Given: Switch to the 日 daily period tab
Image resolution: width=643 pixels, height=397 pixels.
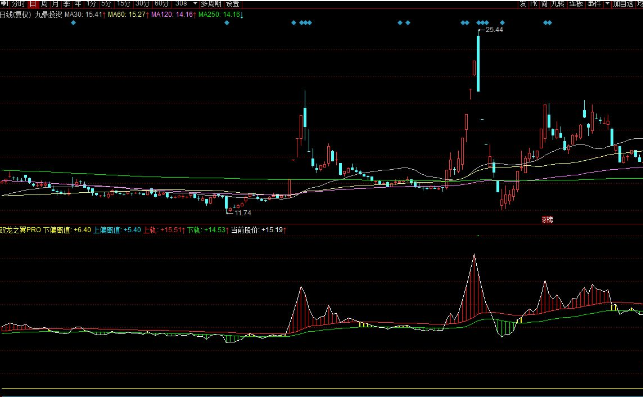Looking at the screenshot, I should [x=33, y=4].
